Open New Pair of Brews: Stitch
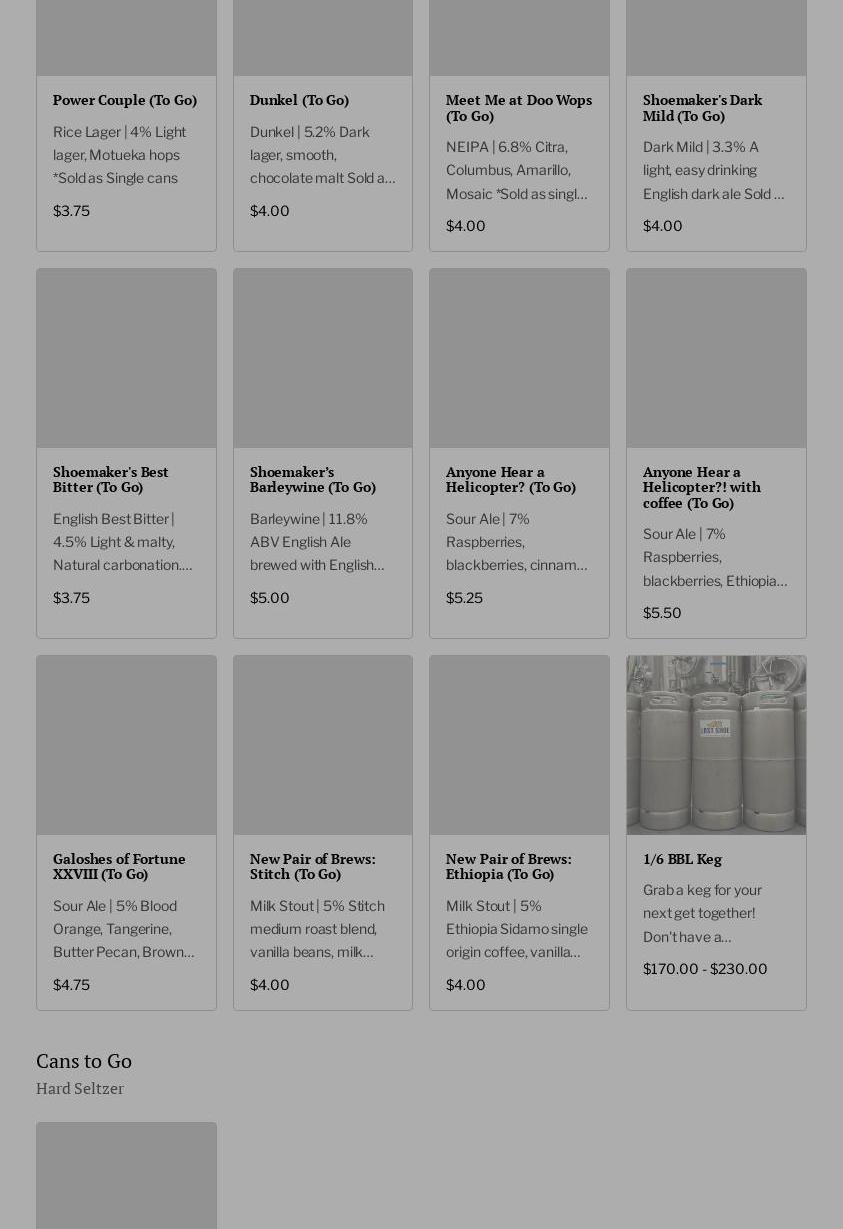 point(312,866)
